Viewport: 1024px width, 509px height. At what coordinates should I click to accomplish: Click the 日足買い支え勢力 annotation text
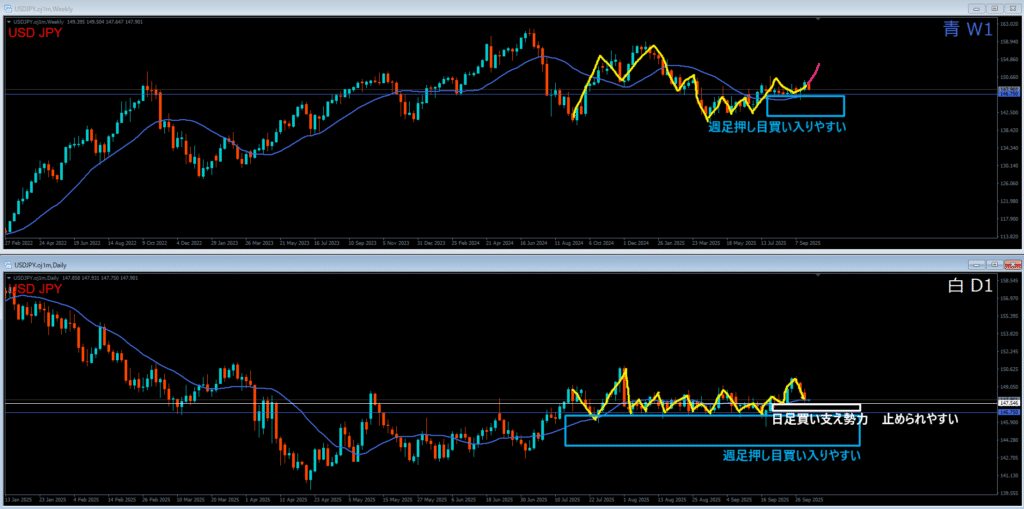[x=821, y=419]
